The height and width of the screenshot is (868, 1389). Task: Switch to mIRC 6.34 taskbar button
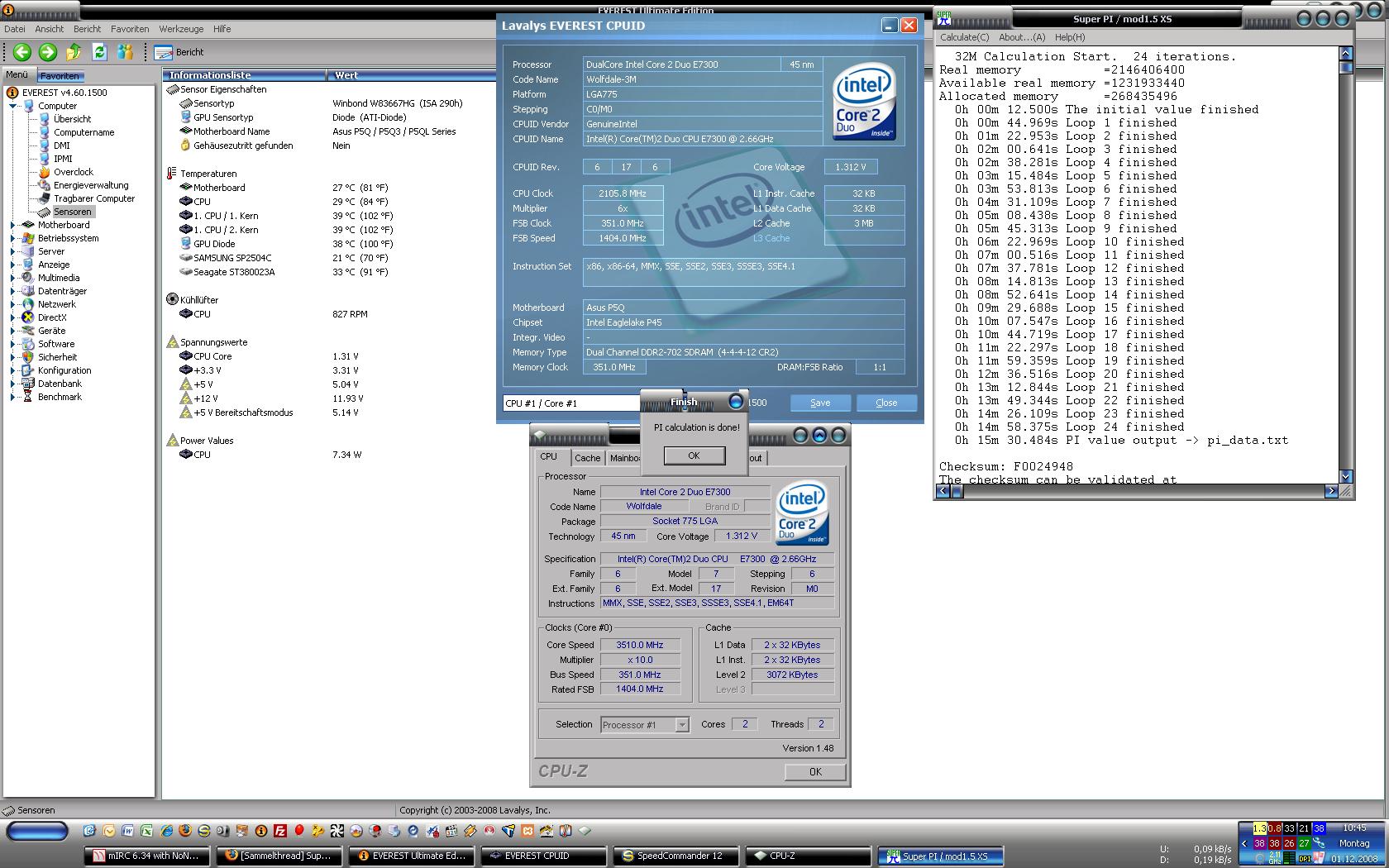coord(147,856)
